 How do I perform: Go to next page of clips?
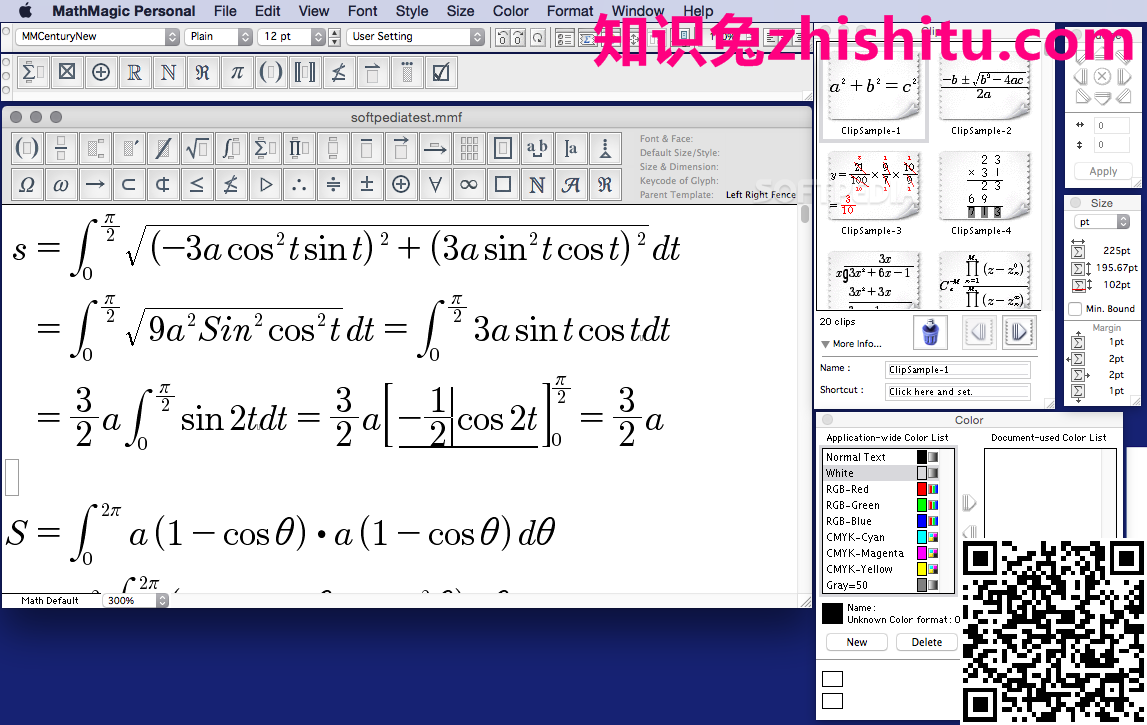click(1018, 333)
